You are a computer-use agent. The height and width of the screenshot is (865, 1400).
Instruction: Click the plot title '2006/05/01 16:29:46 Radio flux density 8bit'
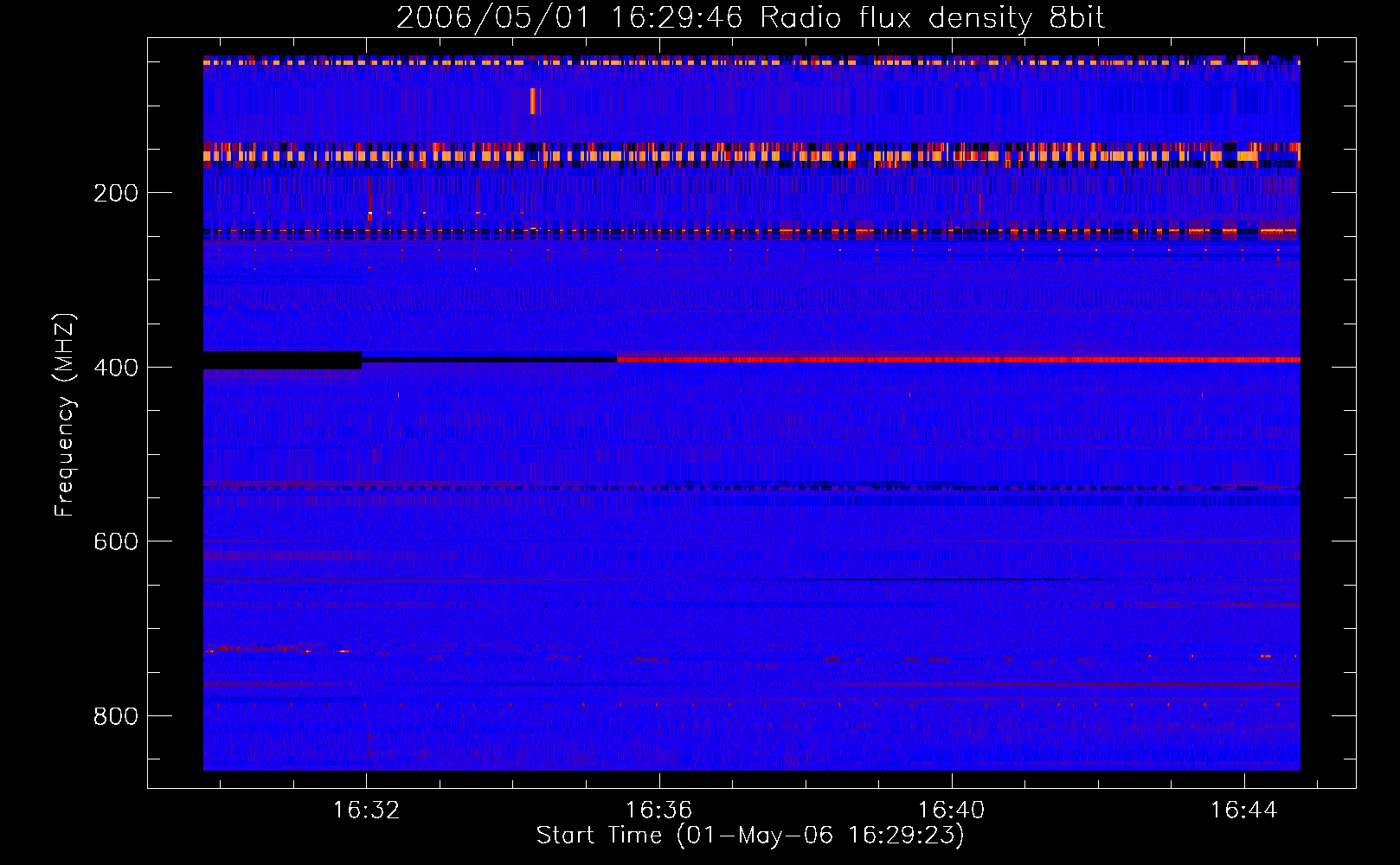(x=750, y=18)
